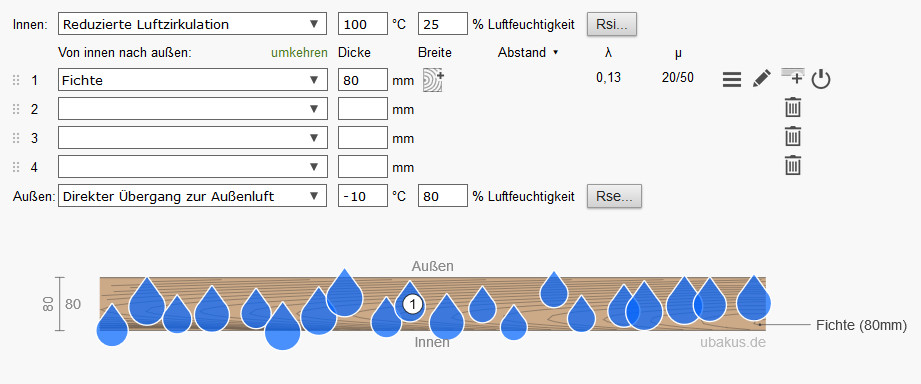Edit the Fichte layer with pencil icon
The image size is (921, 384).
pos(762,79)
